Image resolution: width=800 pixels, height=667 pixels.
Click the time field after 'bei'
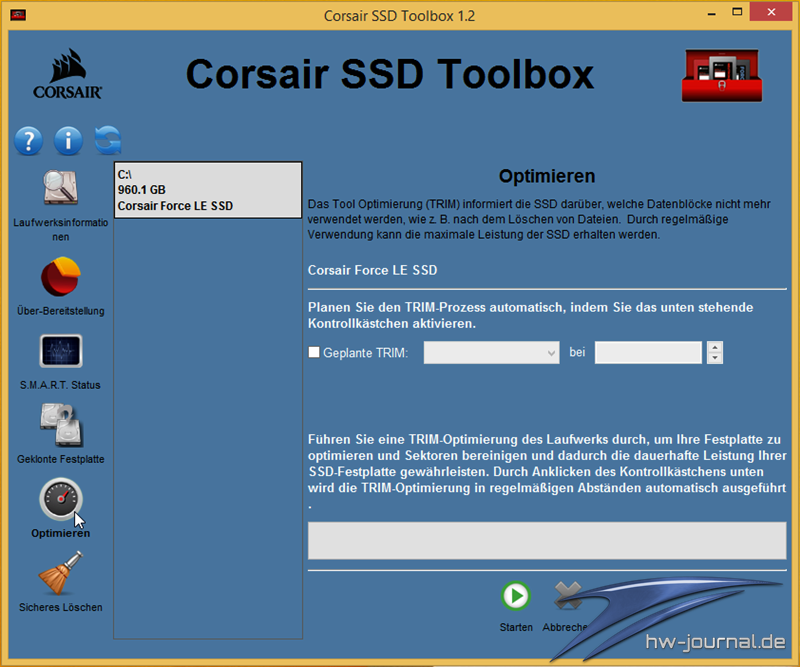point(648,353)
